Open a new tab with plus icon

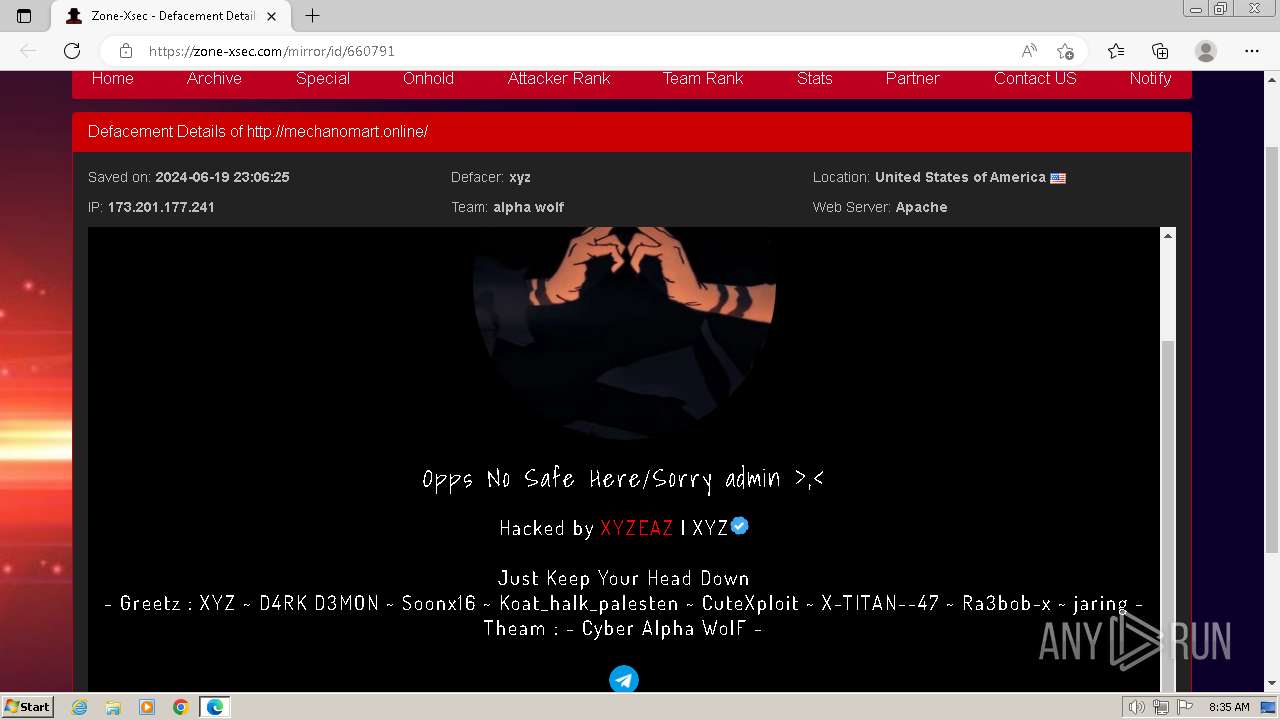coord(313,16)
